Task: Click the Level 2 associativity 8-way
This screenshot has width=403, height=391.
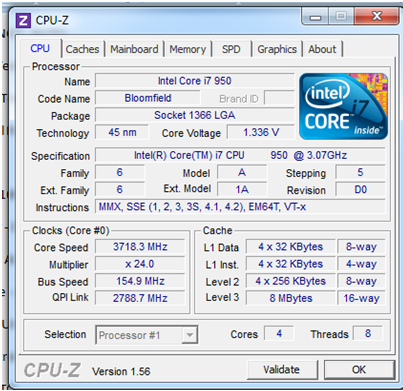Action: [361, 281]
